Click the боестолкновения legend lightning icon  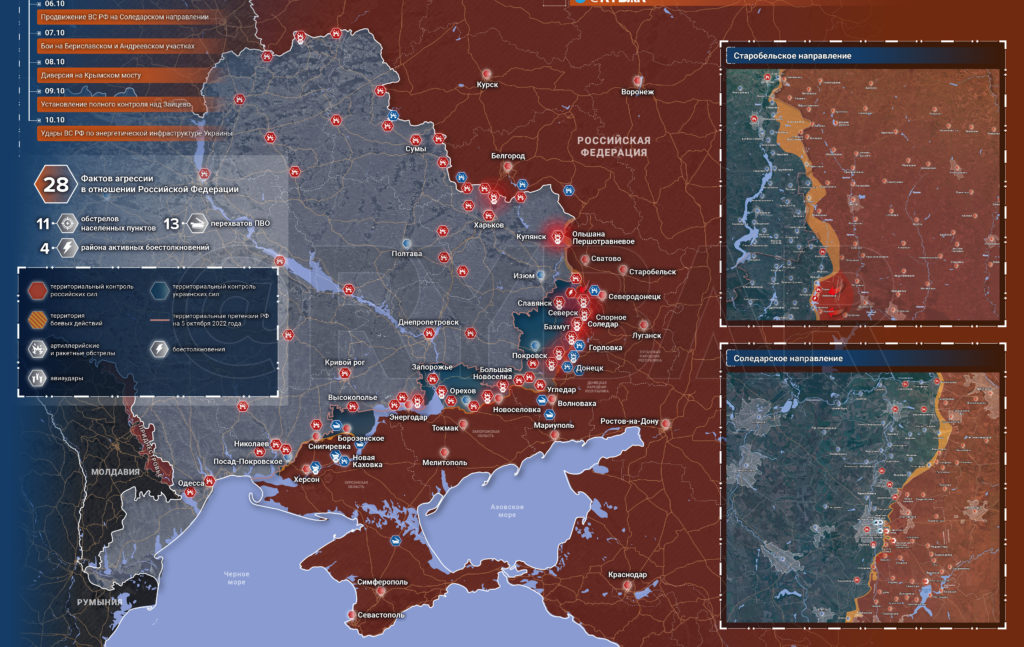pyautogui.click(x=159, y=349)
